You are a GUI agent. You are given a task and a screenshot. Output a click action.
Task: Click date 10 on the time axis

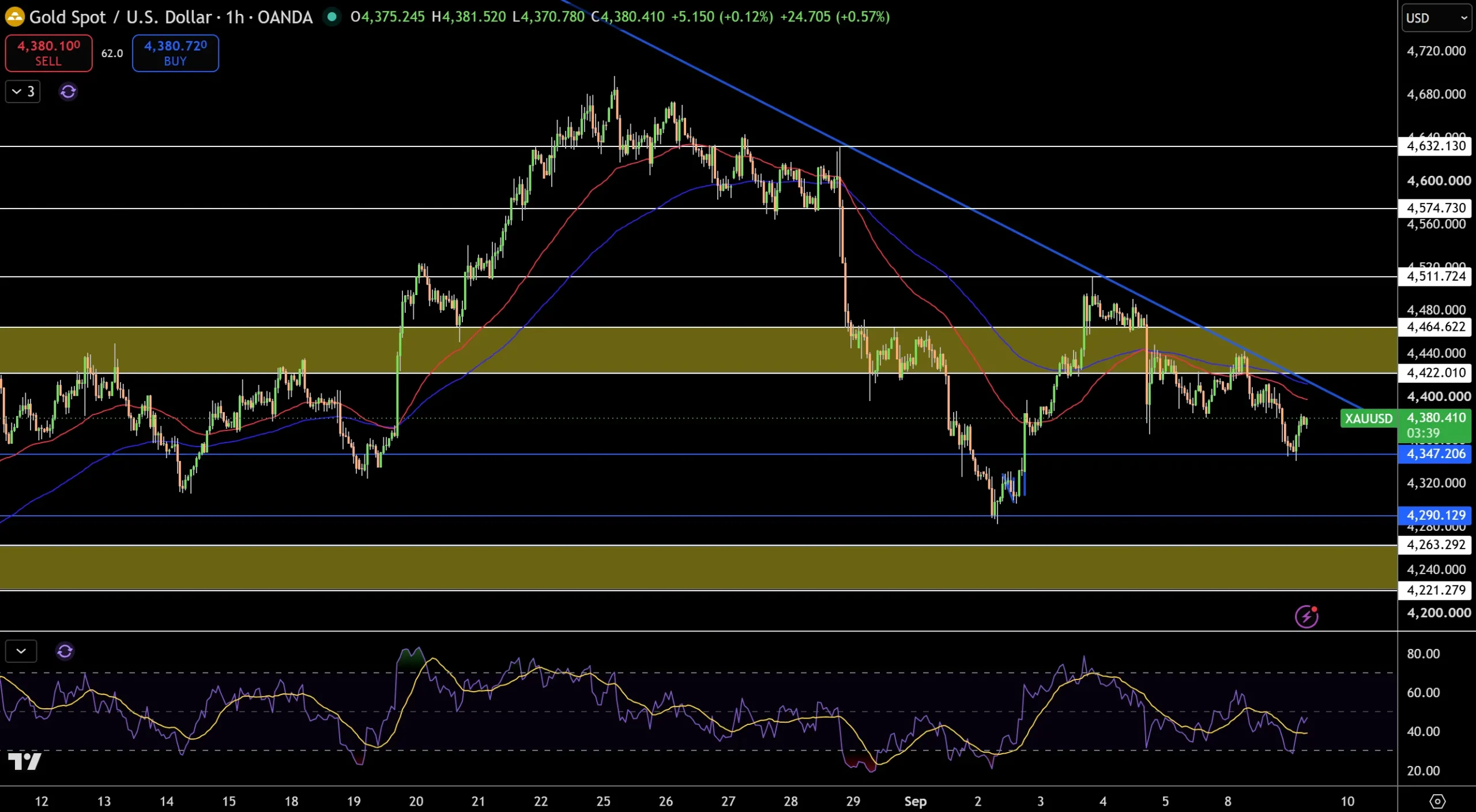click(x=1347, y=801)
